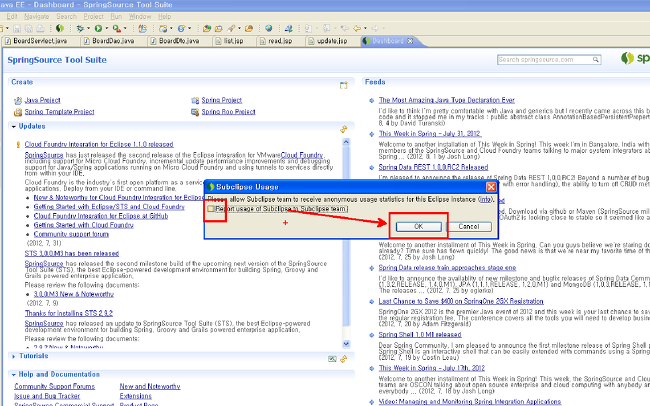
Task: Open the Spring Roo Project link
Action: coord(228,112)
